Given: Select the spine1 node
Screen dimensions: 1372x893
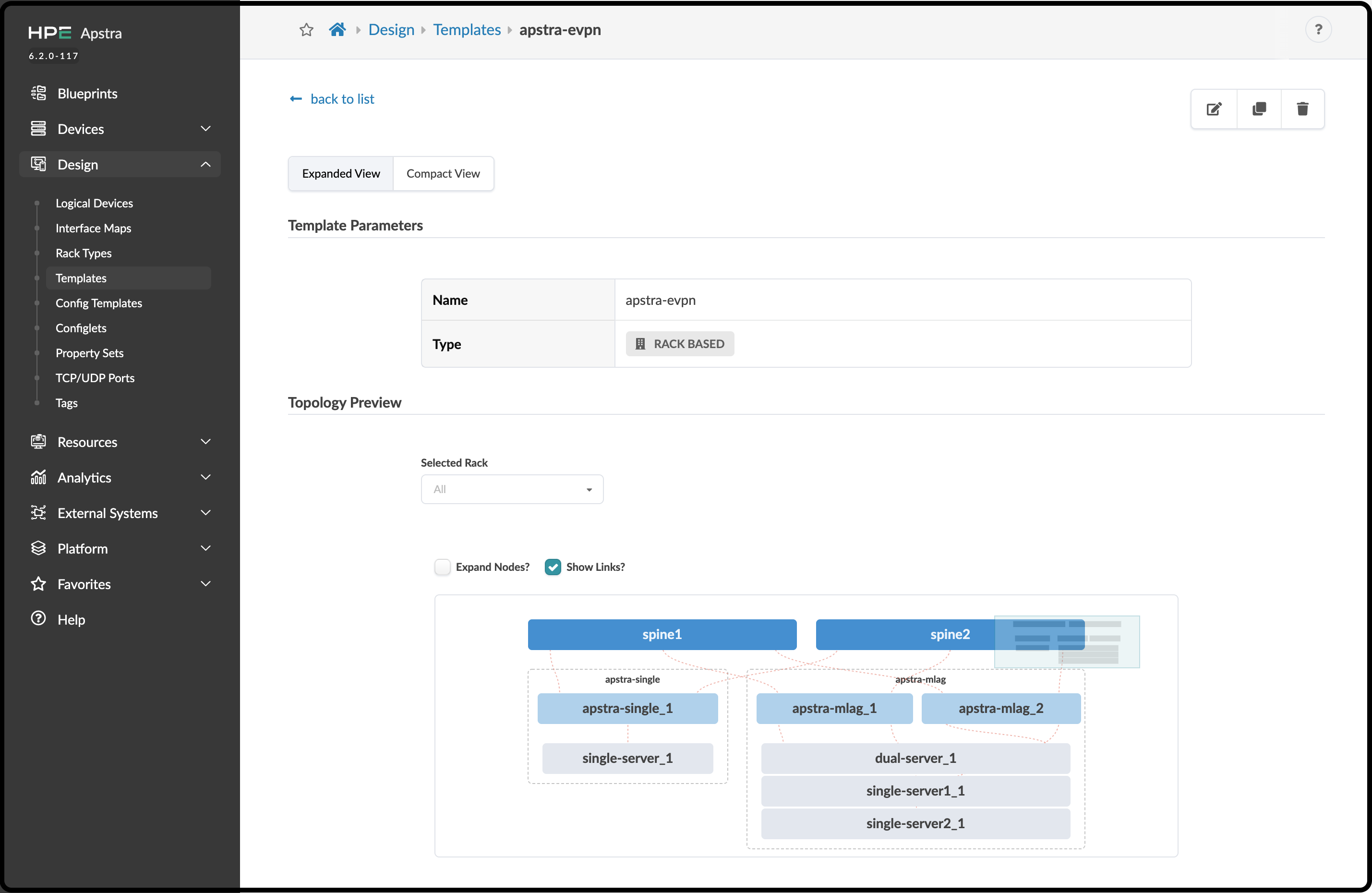Looking at the screenshot, I should pos(662,635).
